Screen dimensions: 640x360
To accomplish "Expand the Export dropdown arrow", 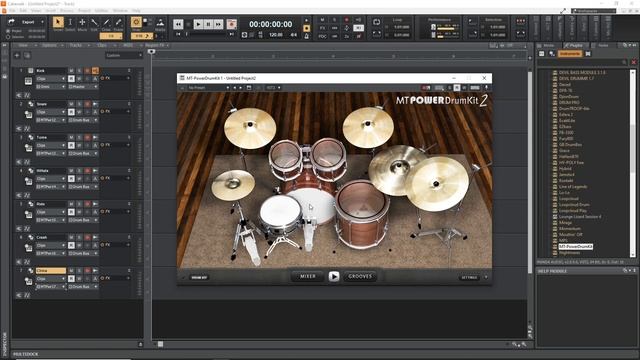I will pos(42,22).
